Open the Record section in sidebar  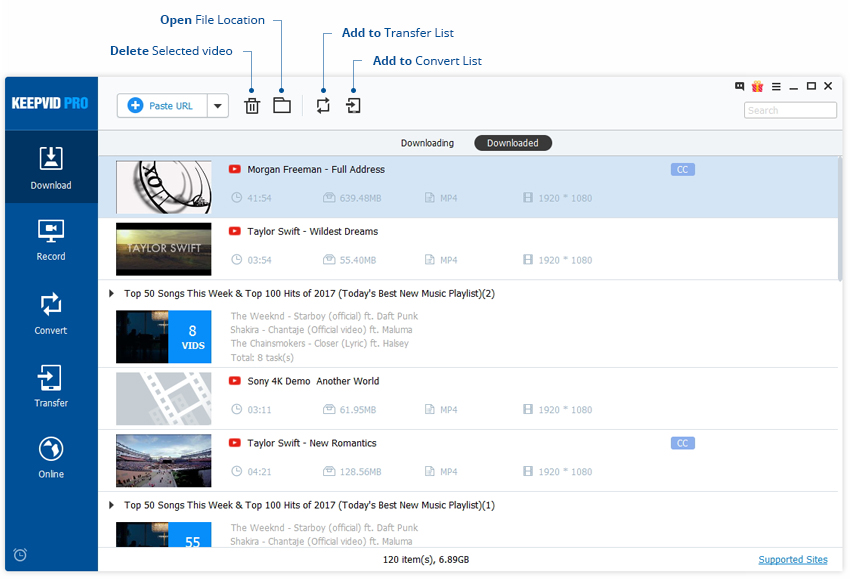point(51,240)
